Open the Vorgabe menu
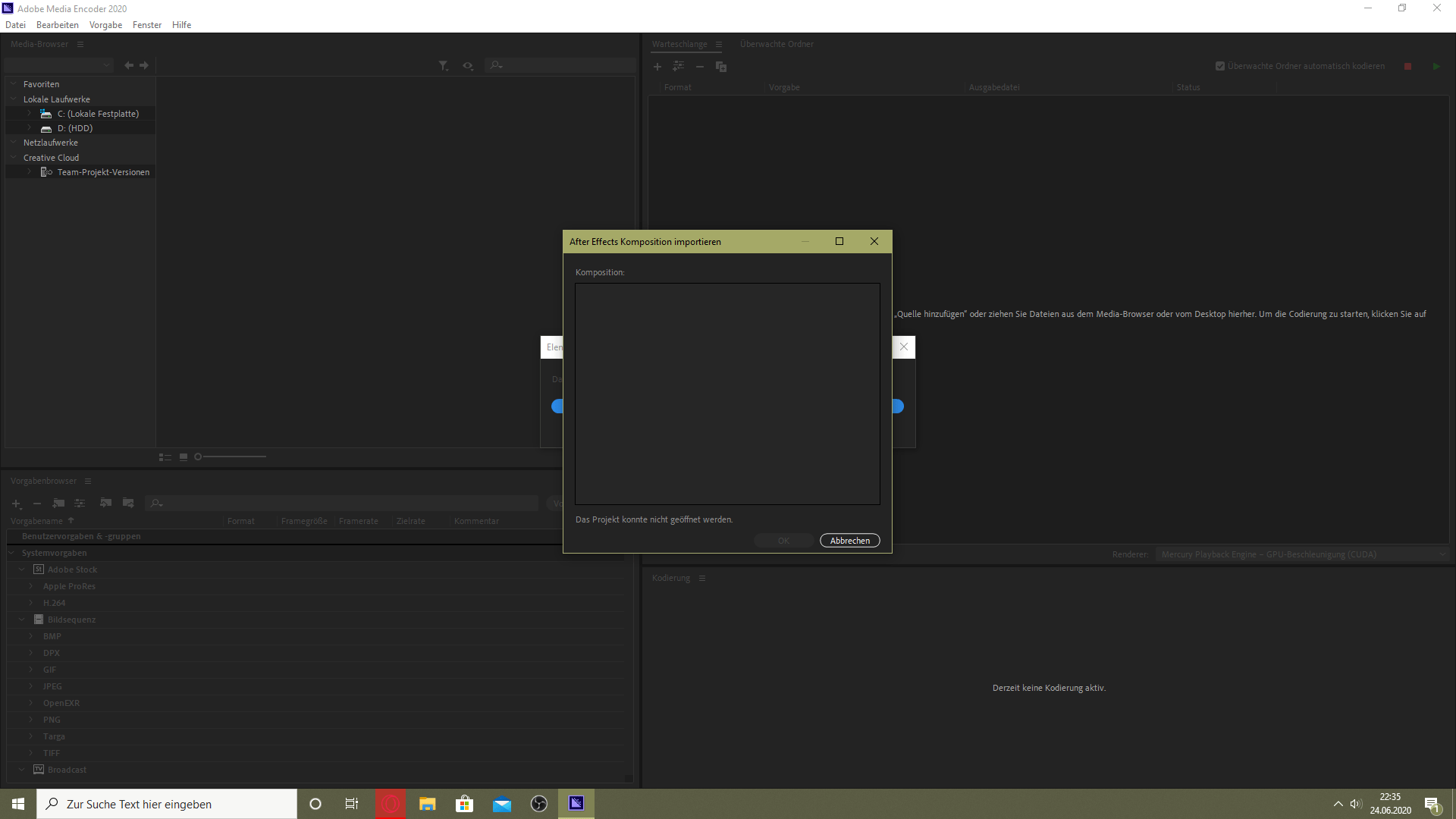This screenshot has width=1456, height=819. coord(105,24)
